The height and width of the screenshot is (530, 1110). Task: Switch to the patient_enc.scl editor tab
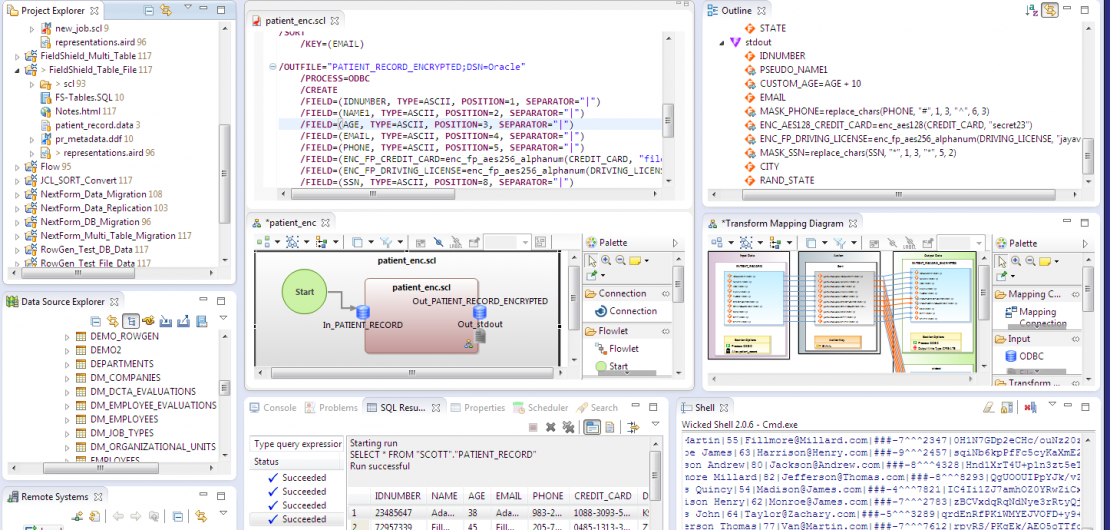297,21
